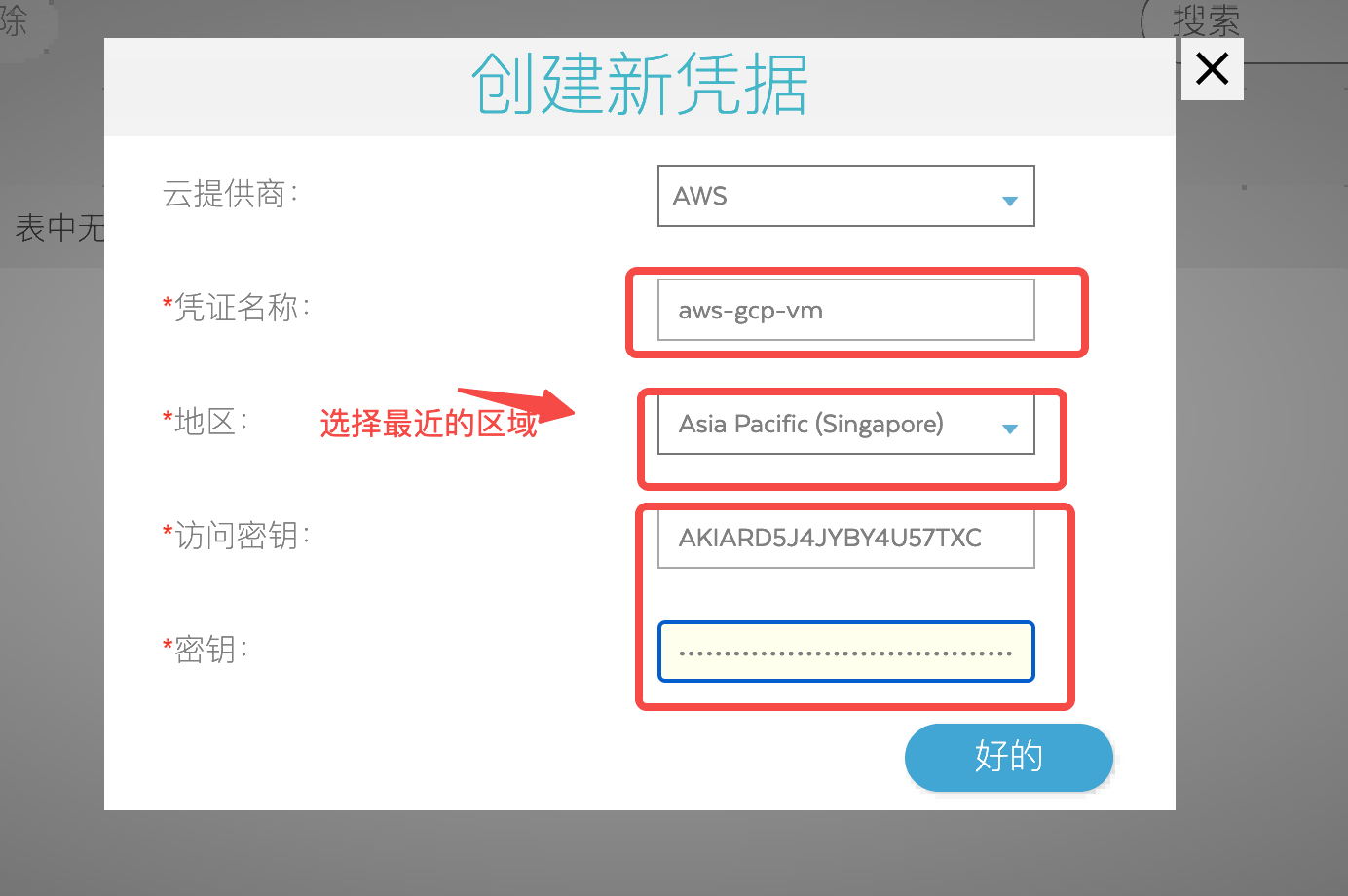
Task: Close the 创建新凭据 dialog with the X
Action: click(1212, 68)
